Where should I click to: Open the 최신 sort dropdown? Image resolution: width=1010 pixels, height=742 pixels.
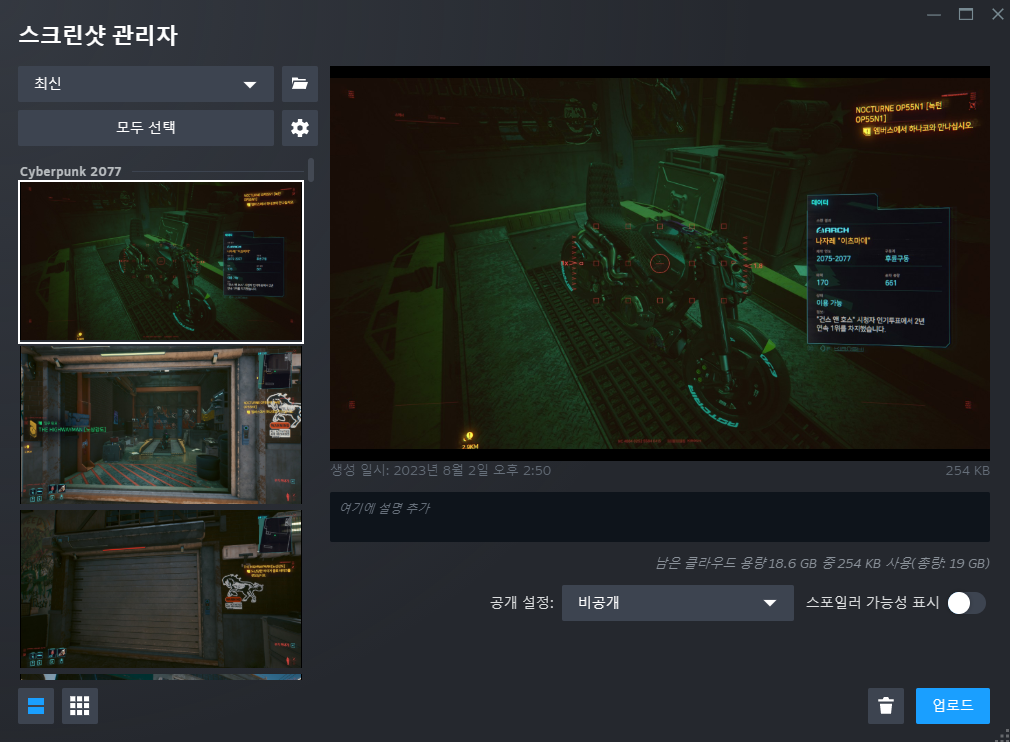(146, 84)
